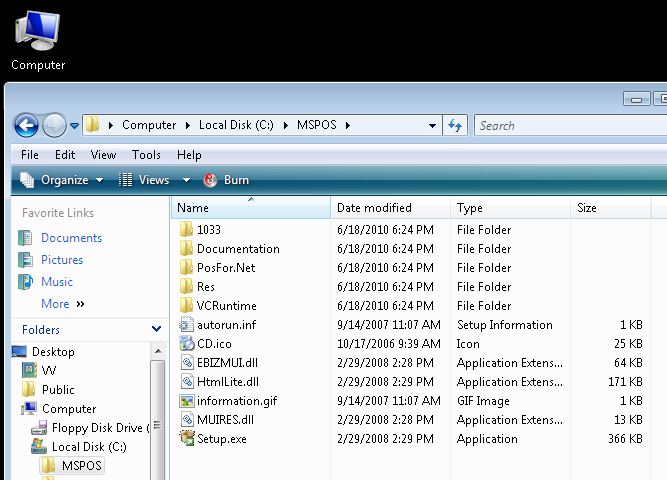Select Desktop in the folder tree
The width and height of the screenshot is (667, 480).
[53, 352]
